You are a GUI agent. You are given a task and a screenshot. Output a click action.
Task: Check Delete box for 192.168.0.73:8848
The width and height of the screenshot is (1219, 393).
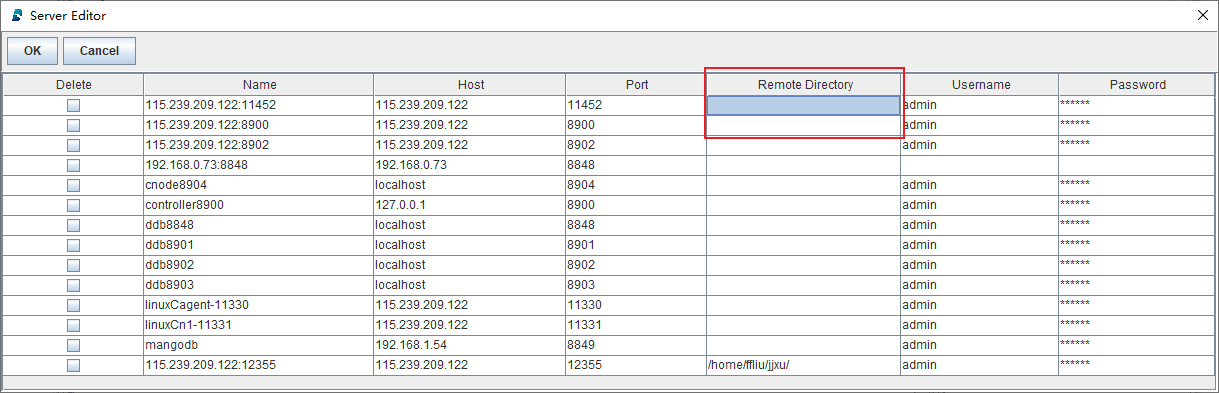(x=73, y=165)
